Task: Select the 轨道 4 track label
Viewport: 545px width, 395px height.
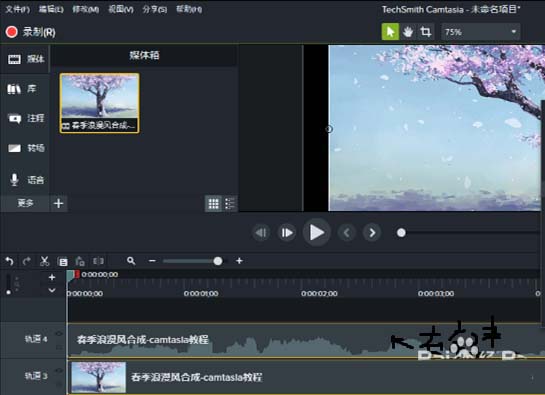Action: coord(35,339)
